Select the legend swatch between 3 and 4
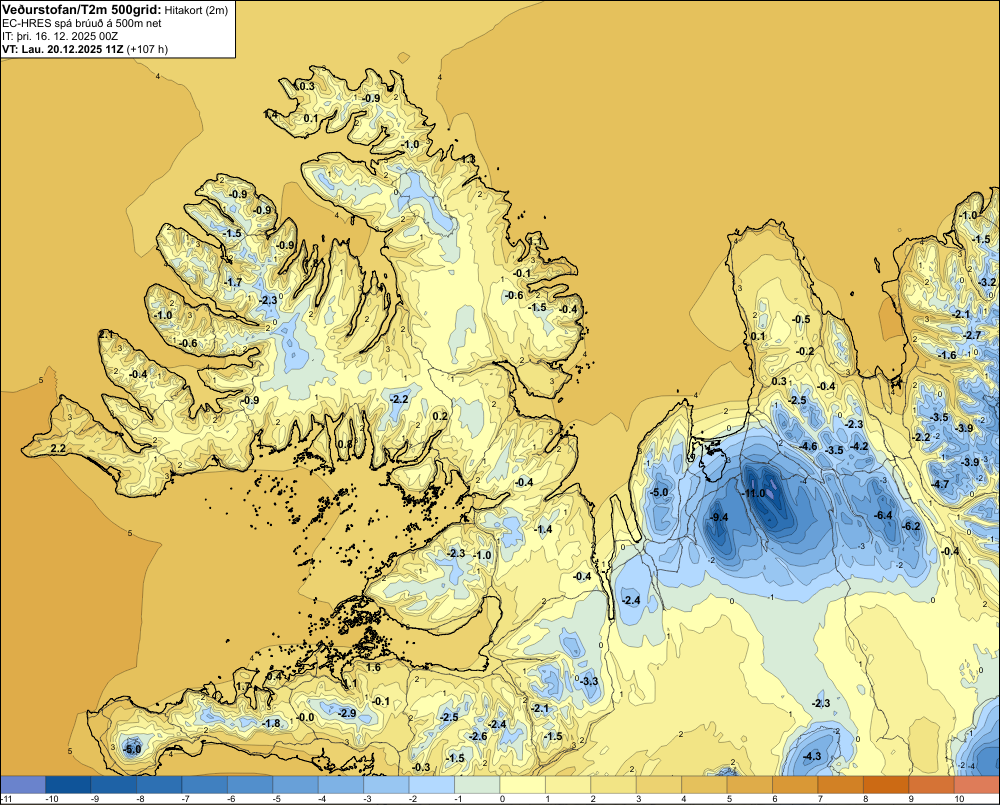The width and height of the screenshot is (1000, 805). click(659, 784)
